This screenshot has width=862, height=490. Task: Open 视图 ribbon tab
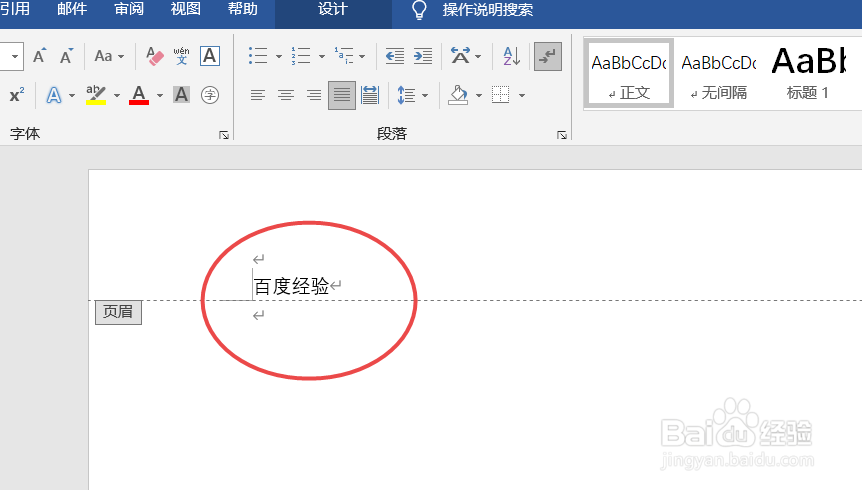[x=186, y=9]
